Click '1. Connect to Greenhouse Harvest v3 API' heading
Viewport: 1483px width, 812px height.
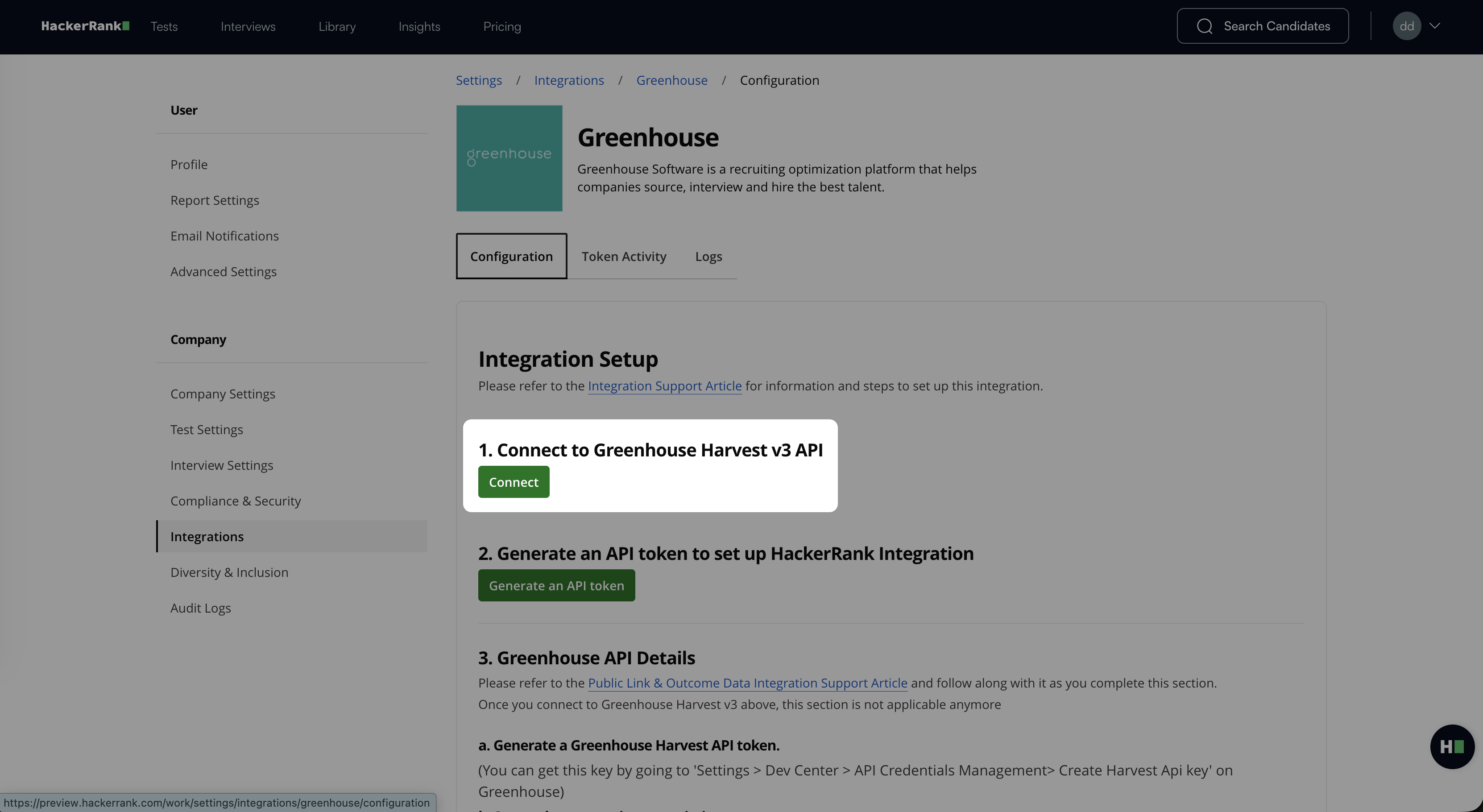(650, 450)
